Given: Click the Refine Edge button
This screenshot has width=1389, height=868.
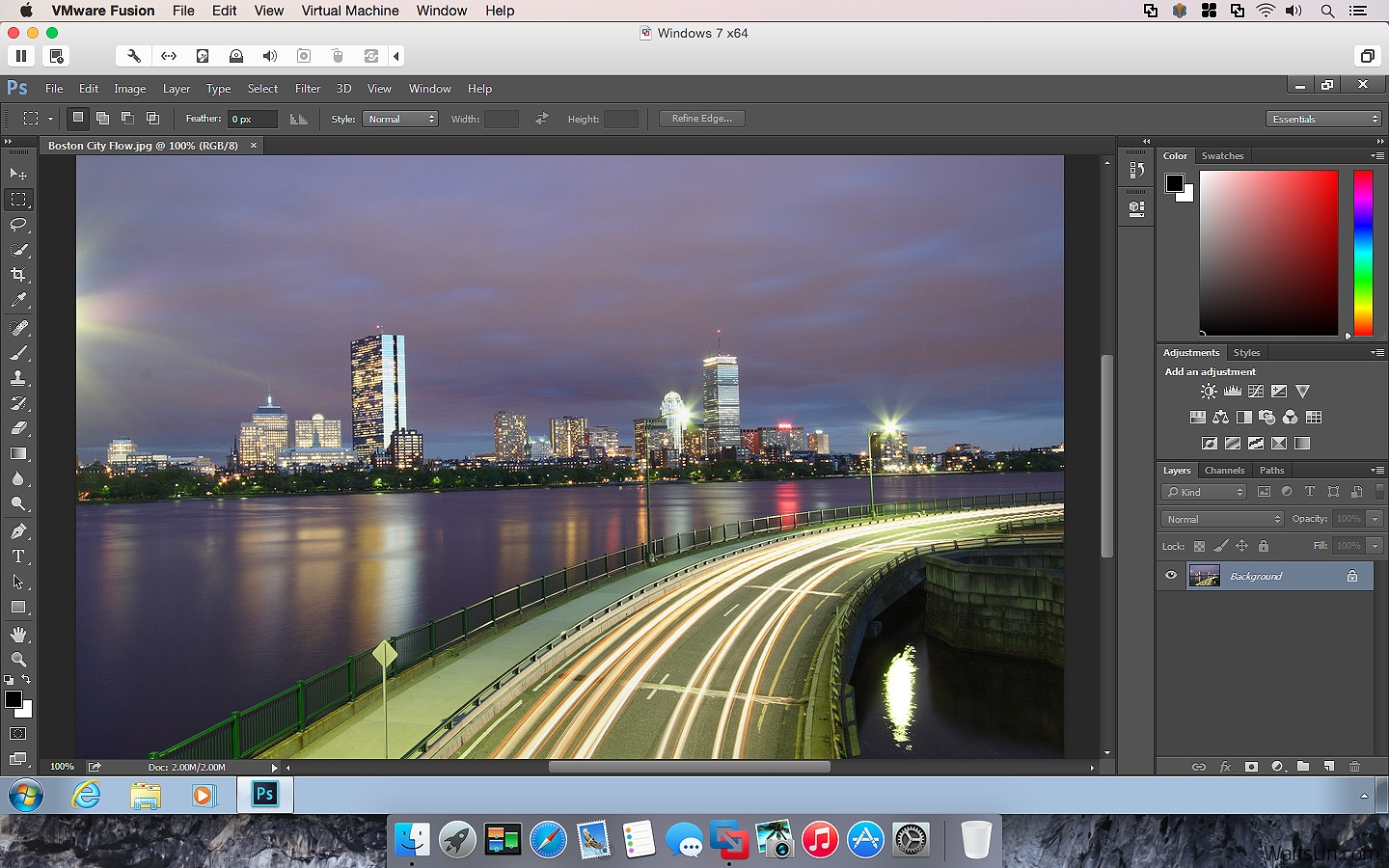Looking at the screenshot, I should click(701, 119).
